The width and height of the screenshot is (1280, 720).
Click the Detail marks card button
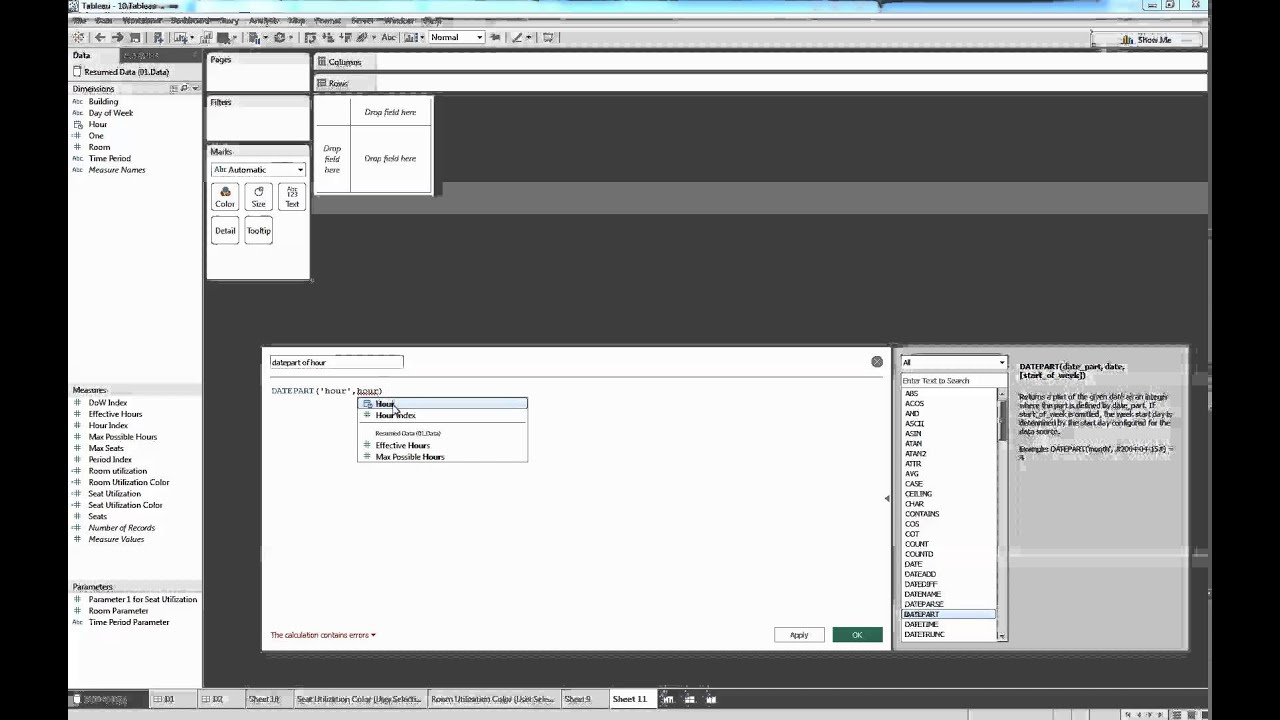coord(225,231)
